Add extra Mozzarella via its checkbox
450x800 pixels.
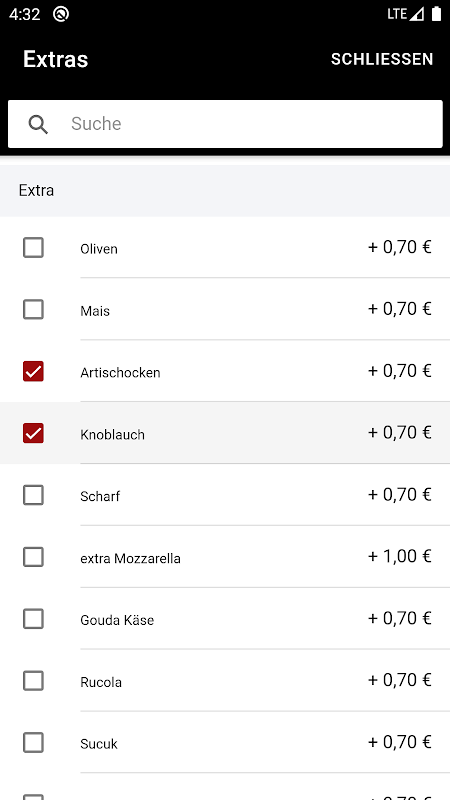click(33, 557)
